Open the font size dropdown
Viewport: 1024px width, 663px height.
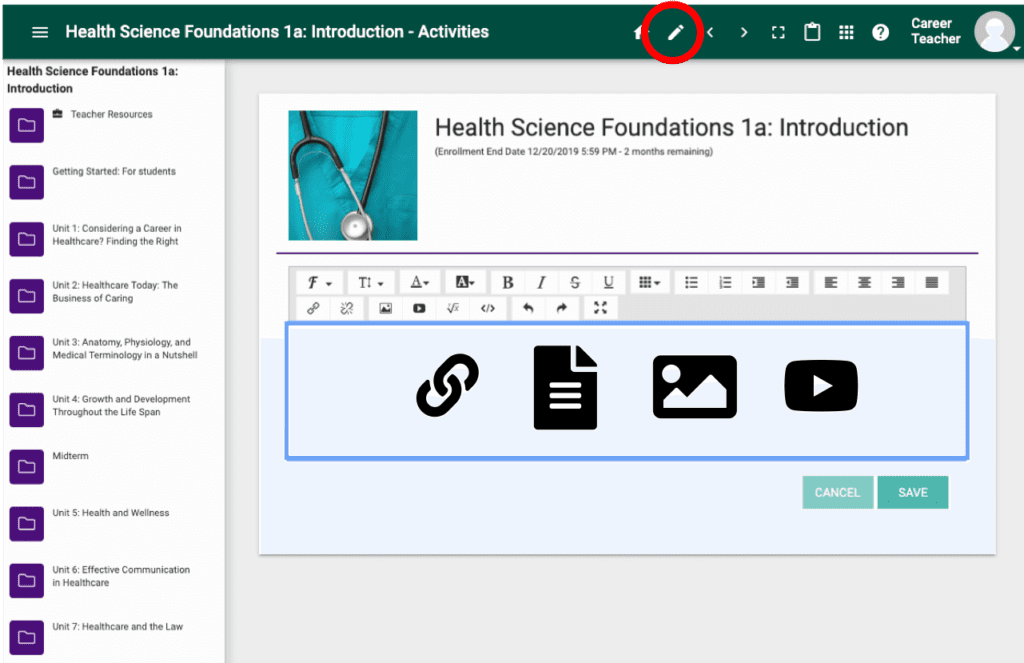[371, 283]
